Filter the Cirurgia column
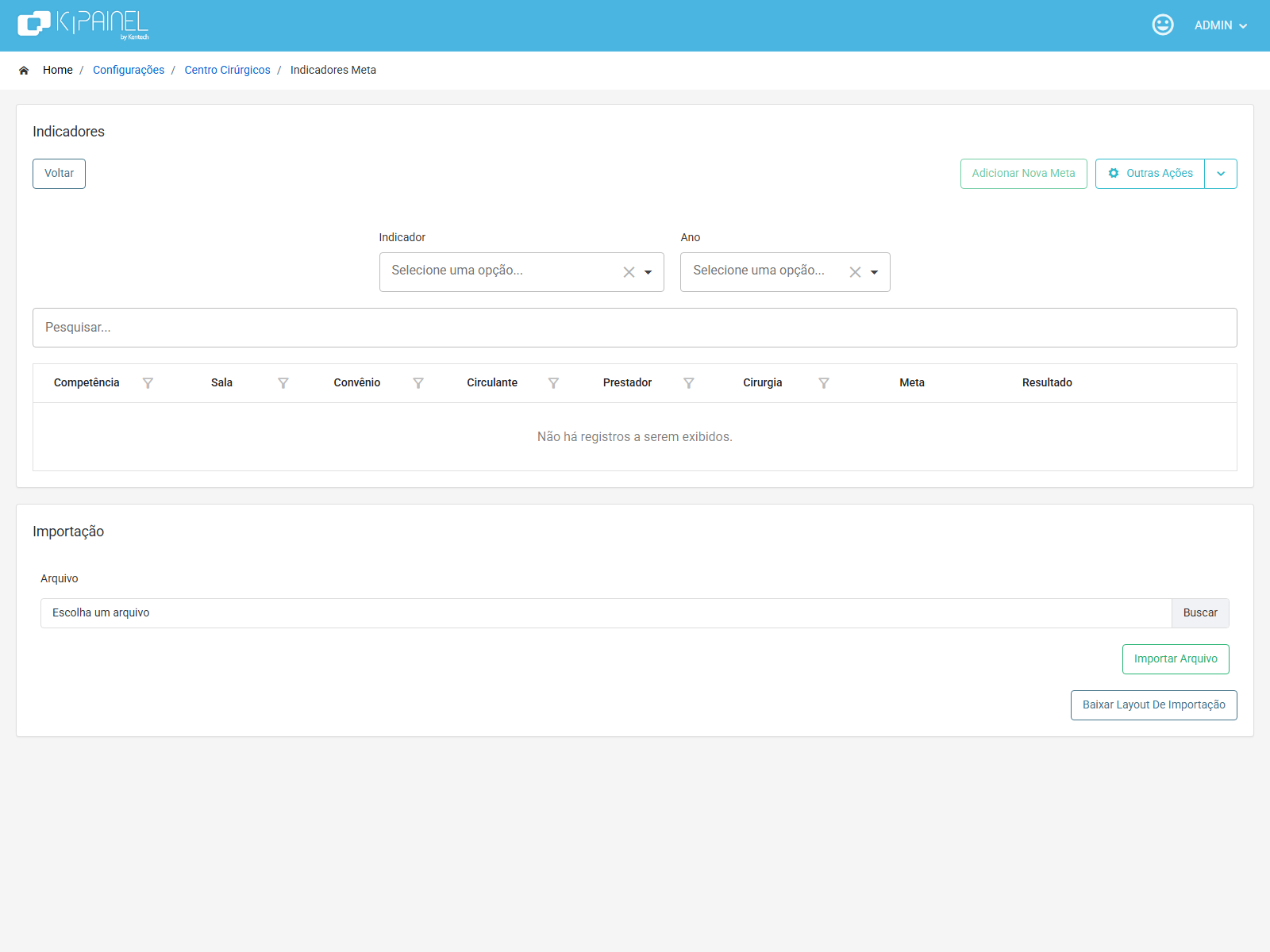The width and height of the screenshot is (1270, 952). (x=824, y=383)
